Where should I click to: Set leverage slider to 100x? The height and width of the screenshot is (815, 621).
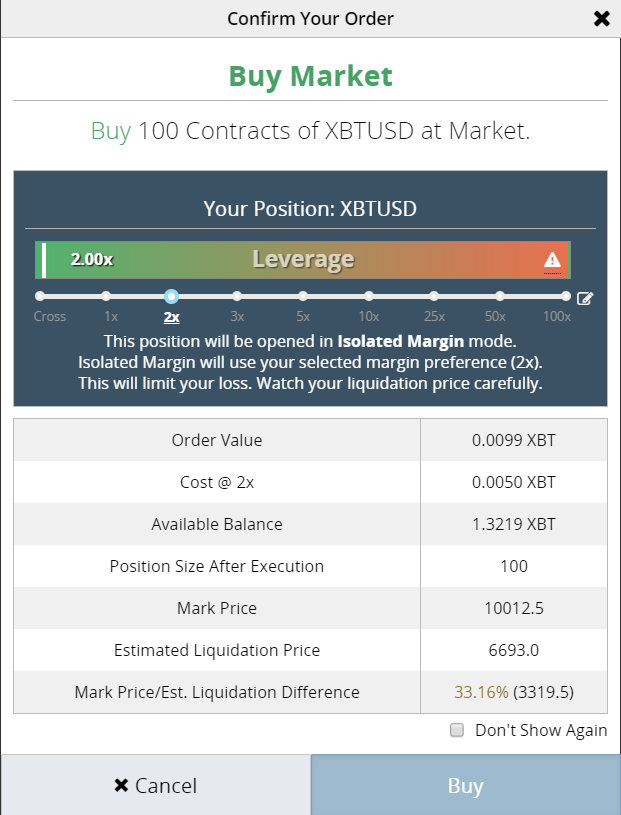pos(566,296)
